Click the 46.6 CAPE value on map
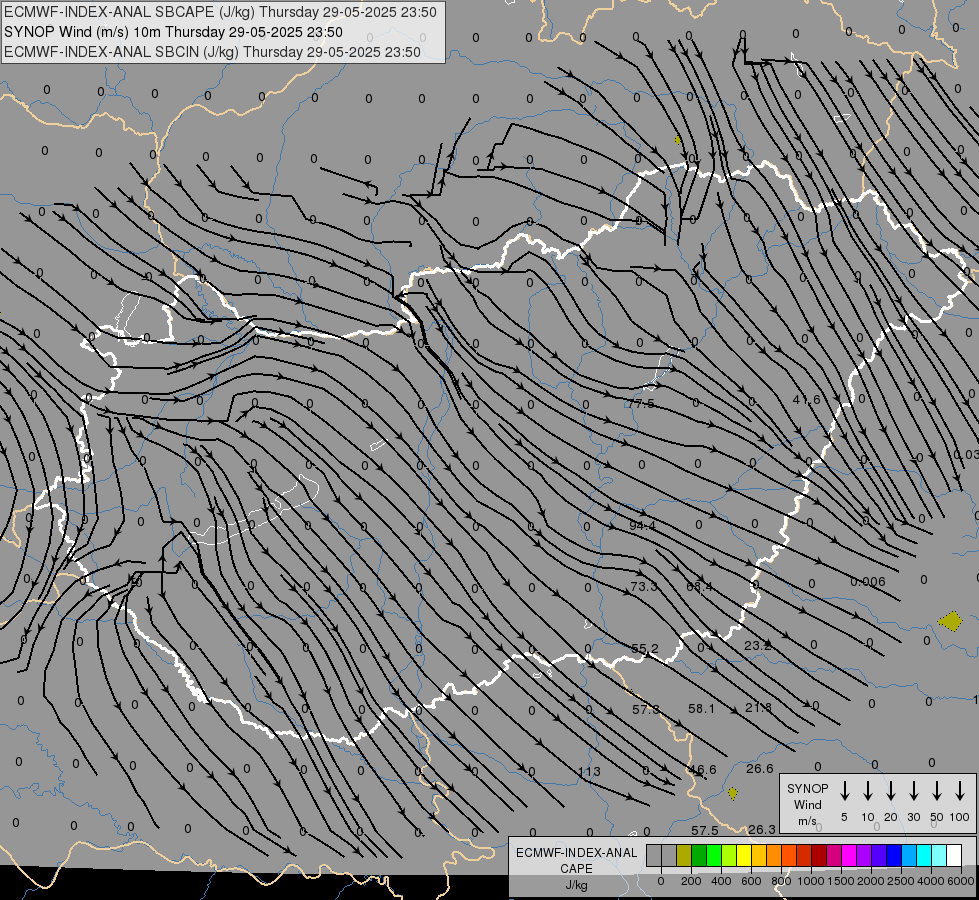Image resolution: width=979 pixels, height=900 pixels. 703,770
